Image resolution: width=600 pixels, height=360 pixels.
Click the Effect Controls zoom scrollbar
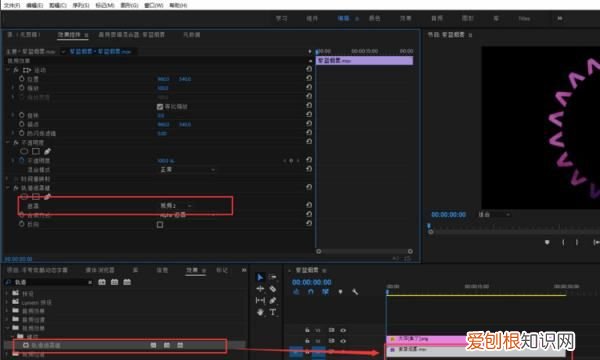(x=364, y=251)
